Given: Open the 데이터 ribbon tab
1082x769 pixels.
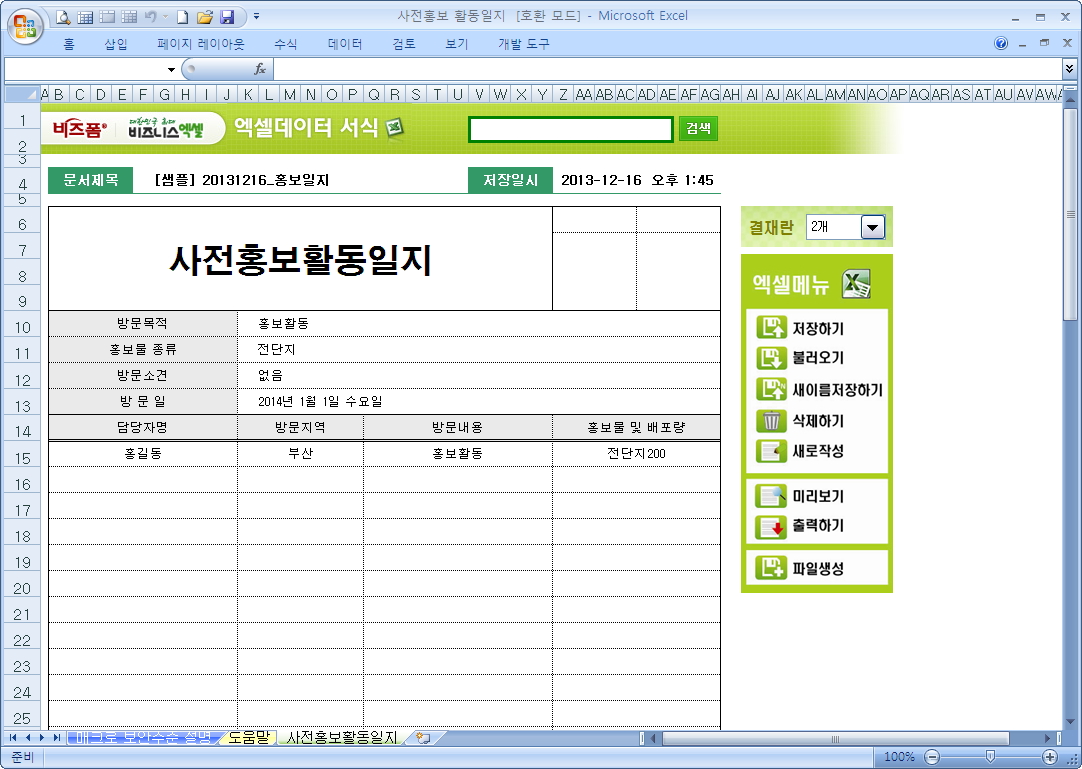Looking at the screenshot, I should [345, 44].
